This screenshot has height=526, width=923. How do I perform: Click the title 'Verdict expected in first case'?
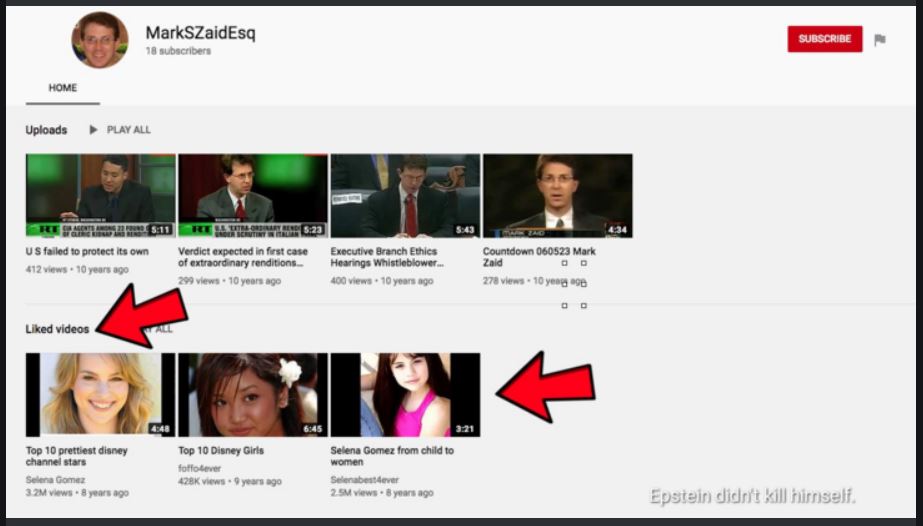coord(243,257)
